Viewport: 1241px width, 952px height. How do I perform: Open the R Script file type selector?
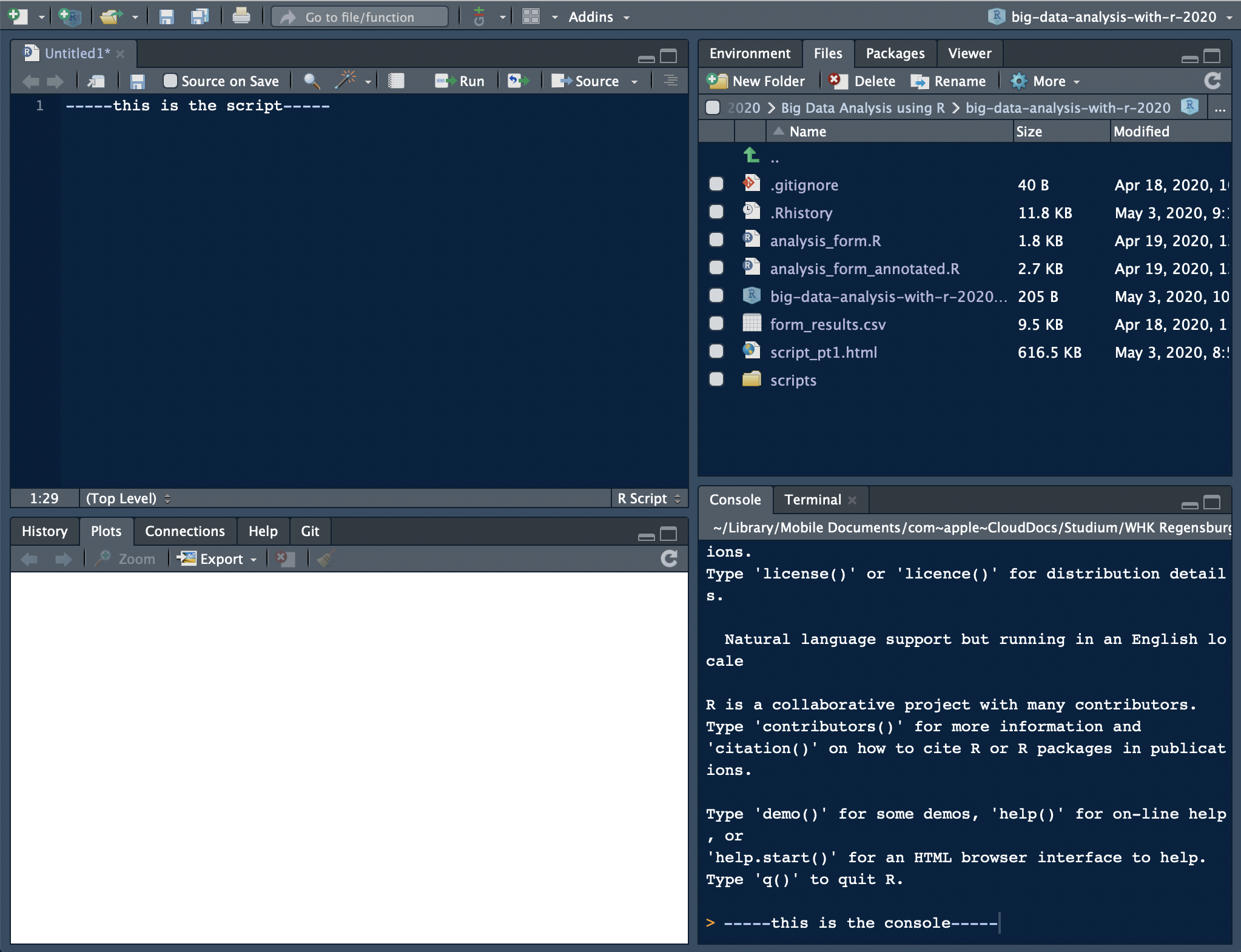(x=649, y=498)
